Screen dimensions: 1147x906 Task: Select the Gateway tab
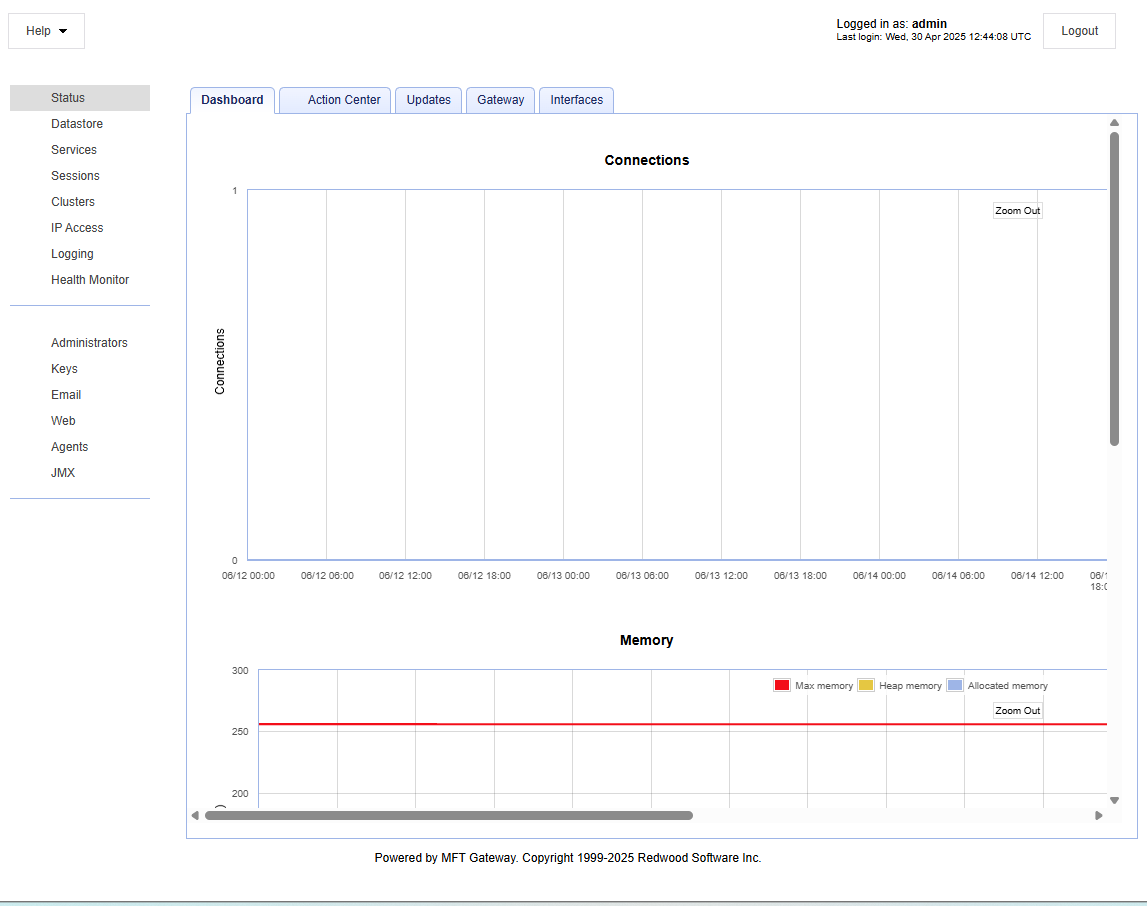[500, 100]
